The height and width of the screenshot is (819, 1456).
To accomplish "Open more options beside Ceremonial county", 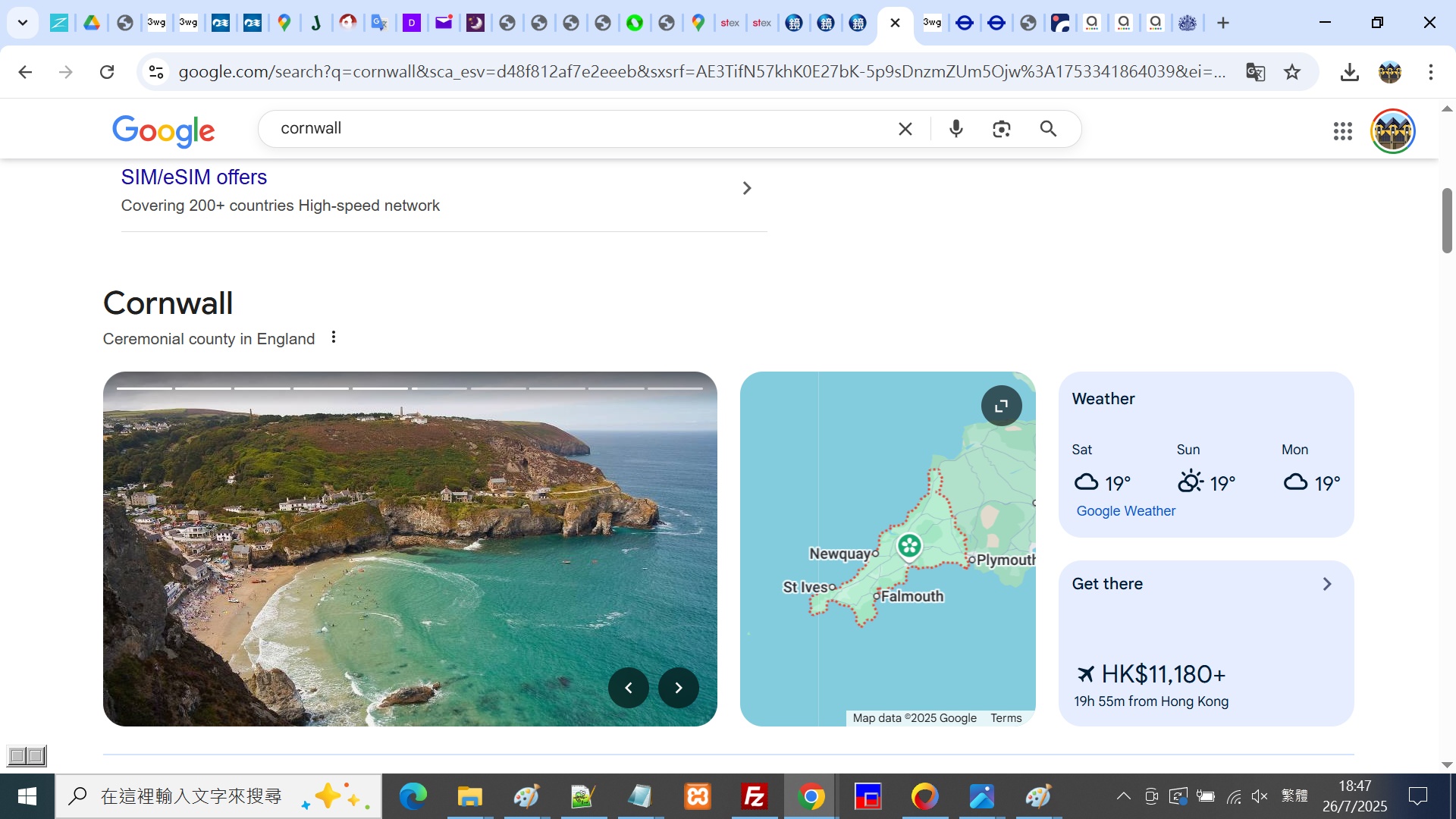I will (x=334, y=337).
